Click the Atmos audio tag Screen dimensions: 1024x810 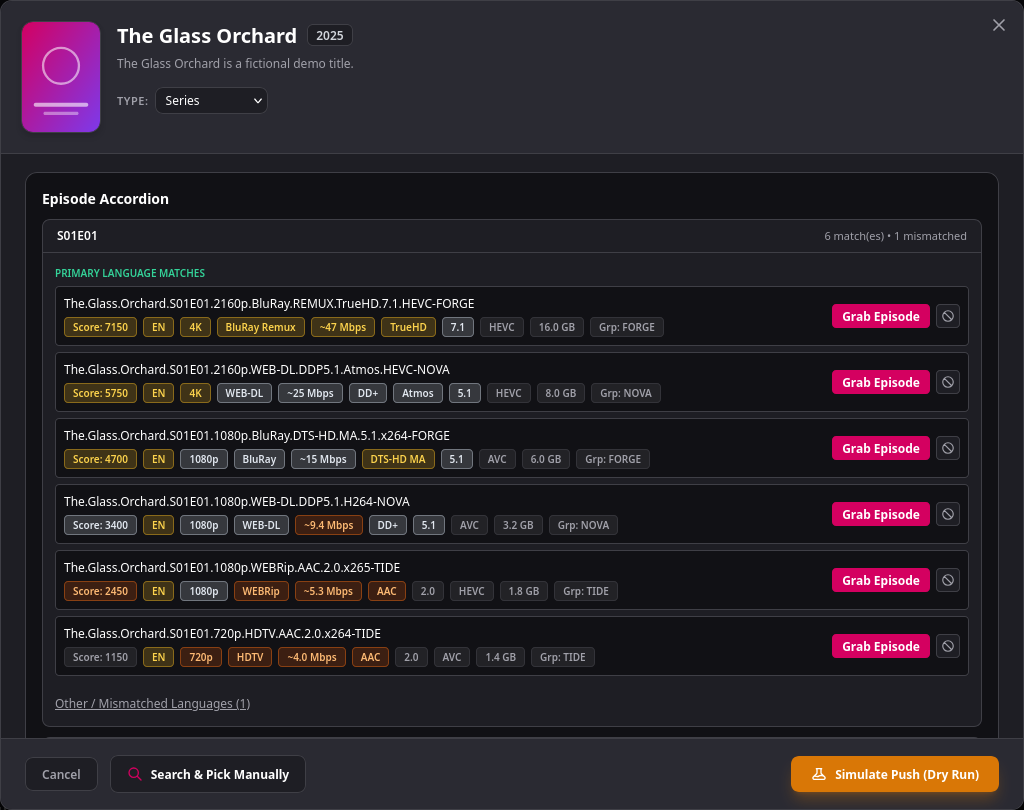click(x=418, y=393)
